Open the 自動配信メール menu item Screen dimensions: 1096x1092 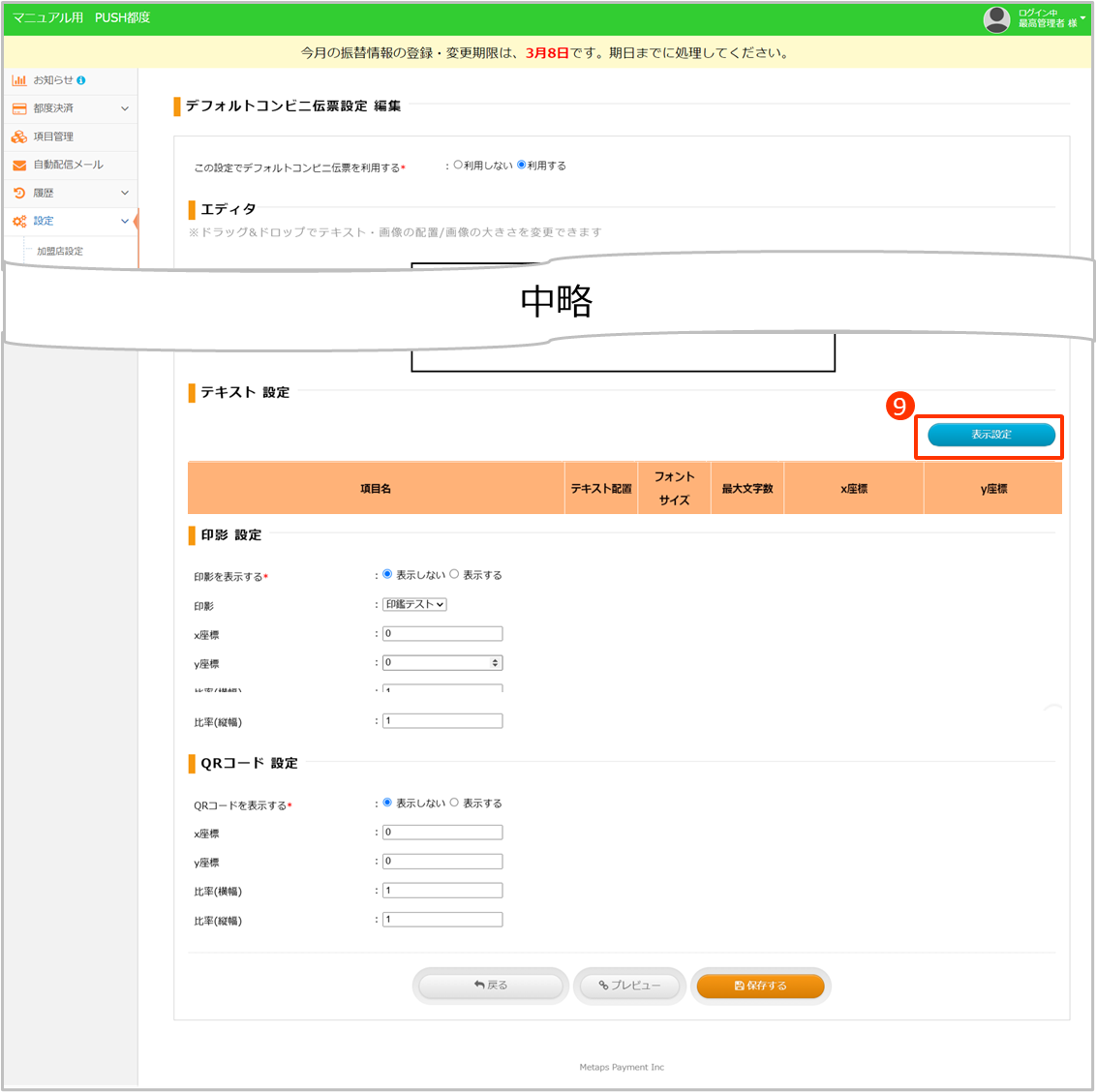point(68,165)
